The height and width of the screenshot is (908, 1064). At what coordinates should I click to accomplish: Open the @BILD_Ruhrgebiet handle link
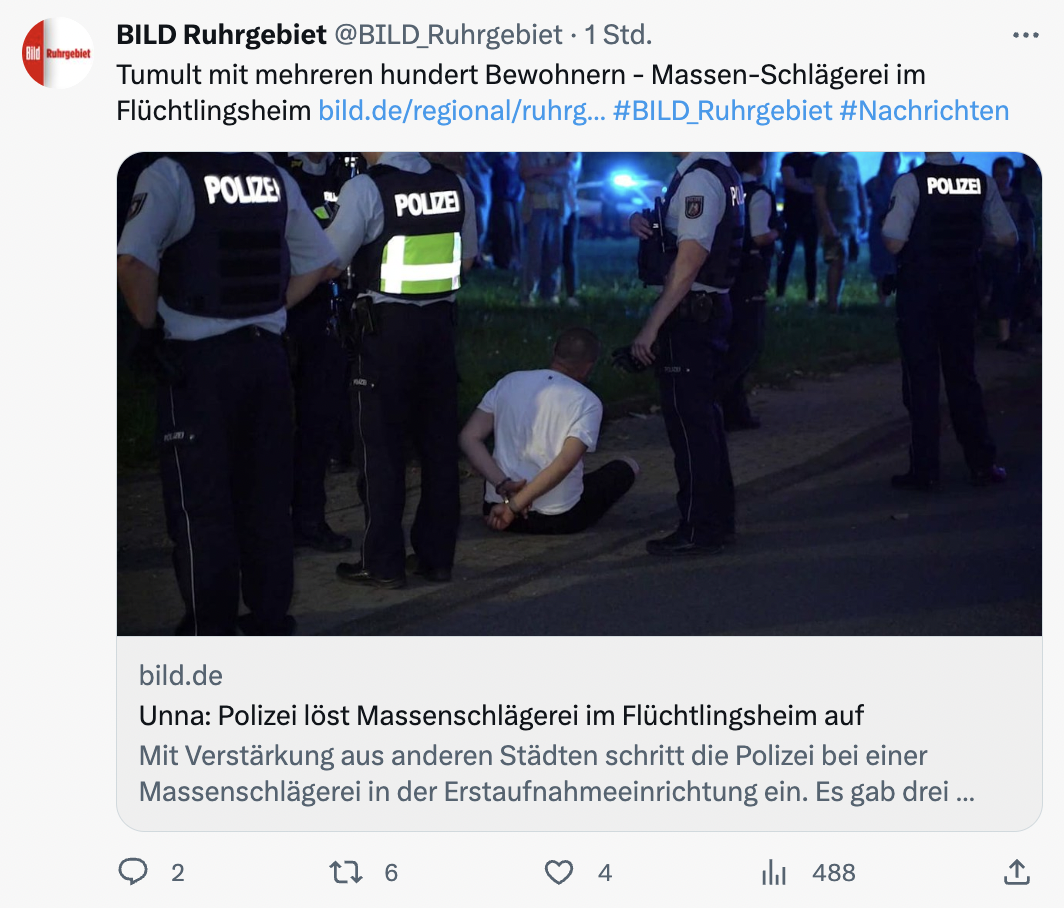click(449, 35)
